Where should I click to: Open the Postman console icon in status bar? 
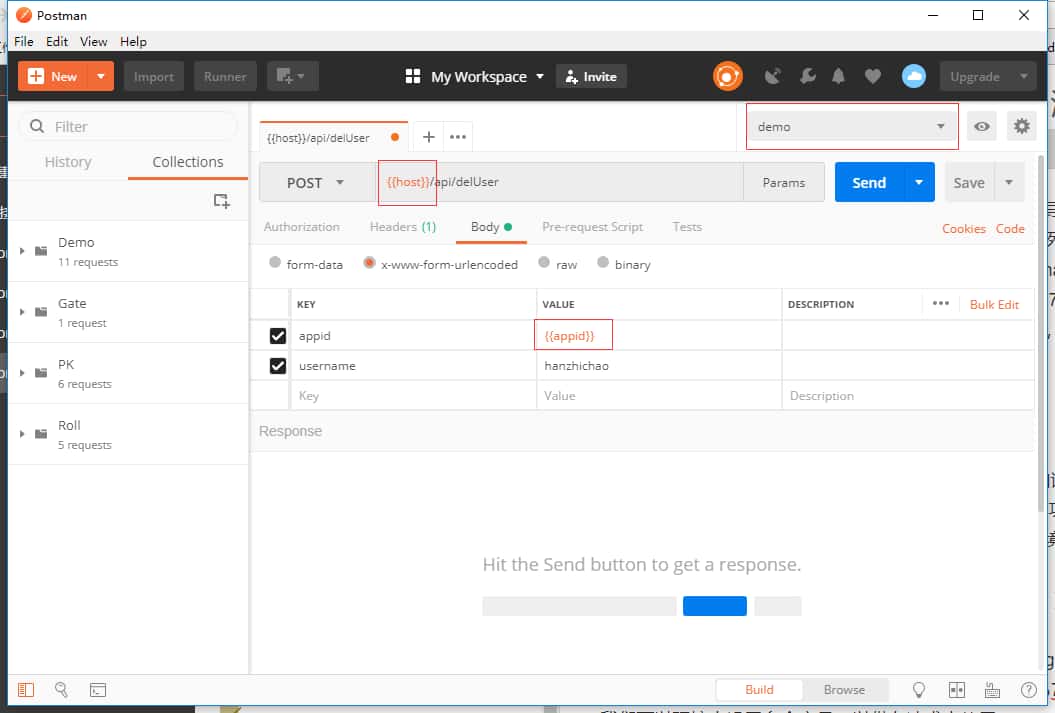coord(98,689)
